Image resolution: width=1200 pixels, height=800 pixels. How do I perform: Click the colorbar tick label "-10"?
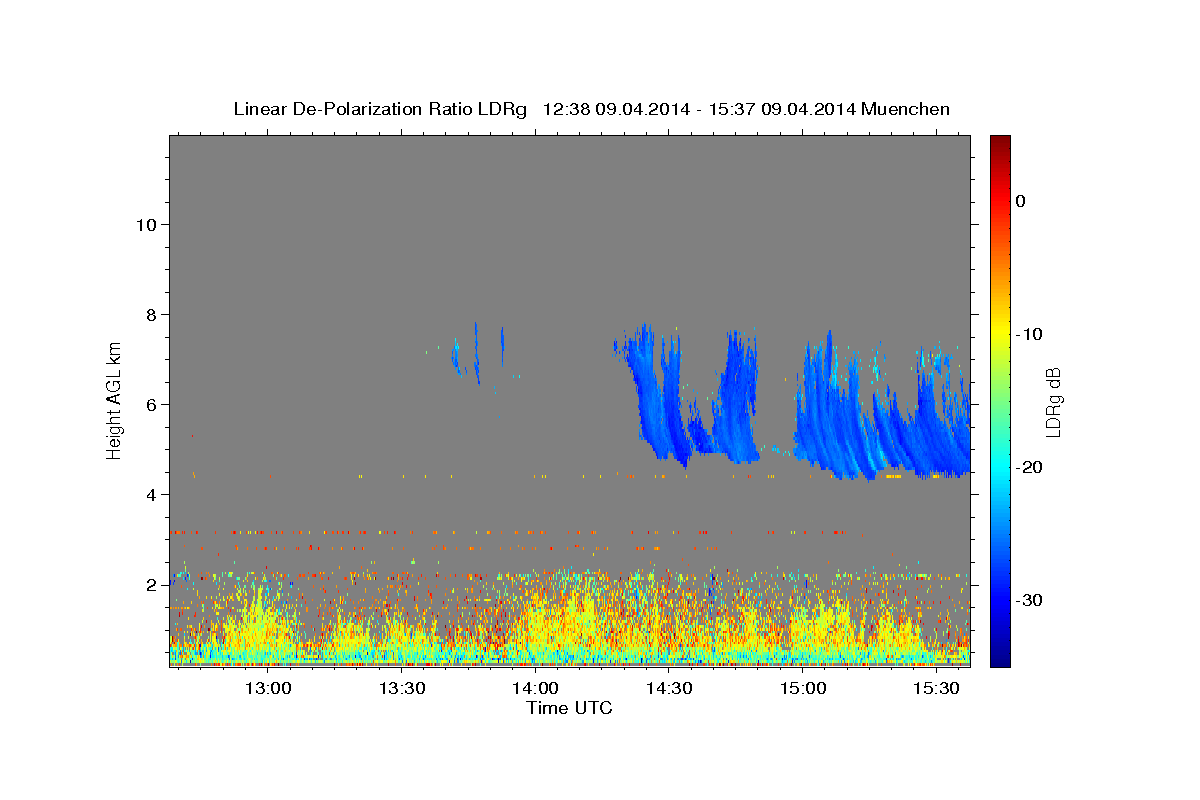1029,334
